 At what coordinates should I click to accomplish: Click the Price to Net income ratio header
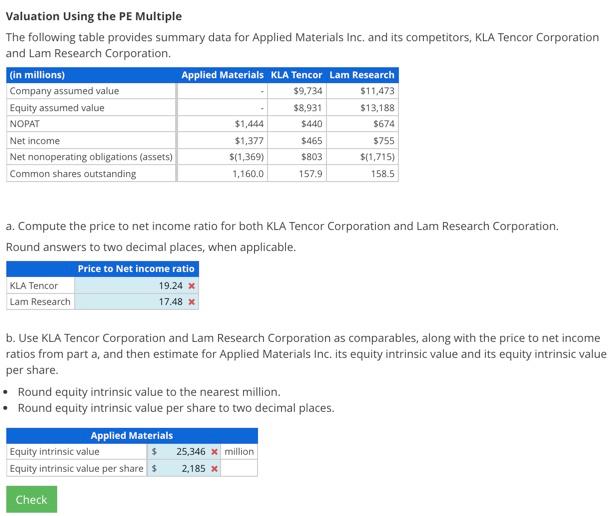136,269
